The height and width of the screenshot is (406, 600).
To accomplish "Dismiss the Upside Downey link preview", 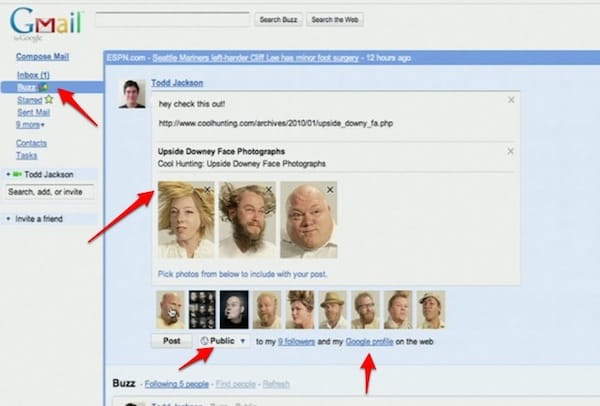I will [x=512, y=151].
